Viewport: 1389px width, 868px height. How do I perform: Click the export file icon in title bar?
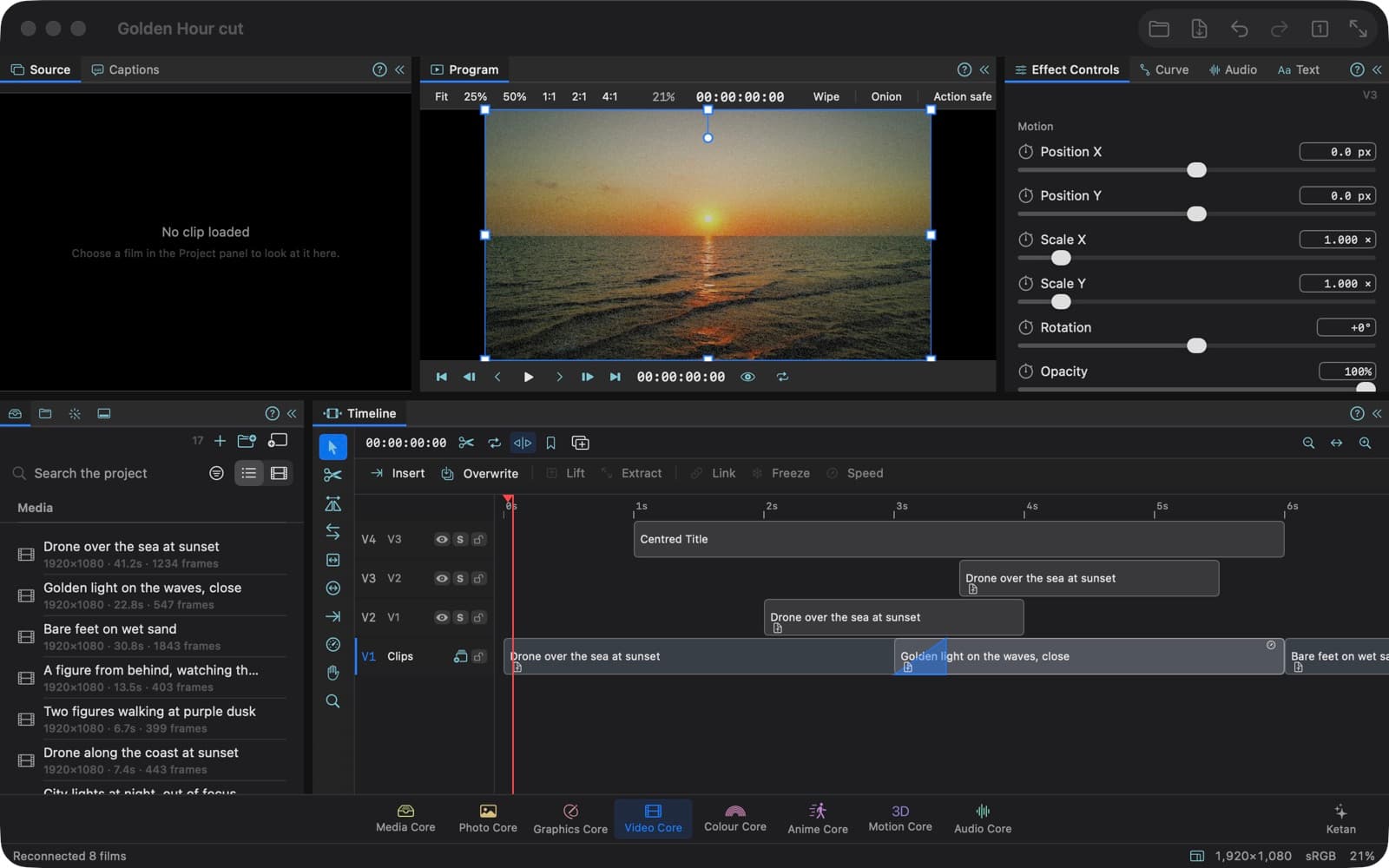point(1199,29)
